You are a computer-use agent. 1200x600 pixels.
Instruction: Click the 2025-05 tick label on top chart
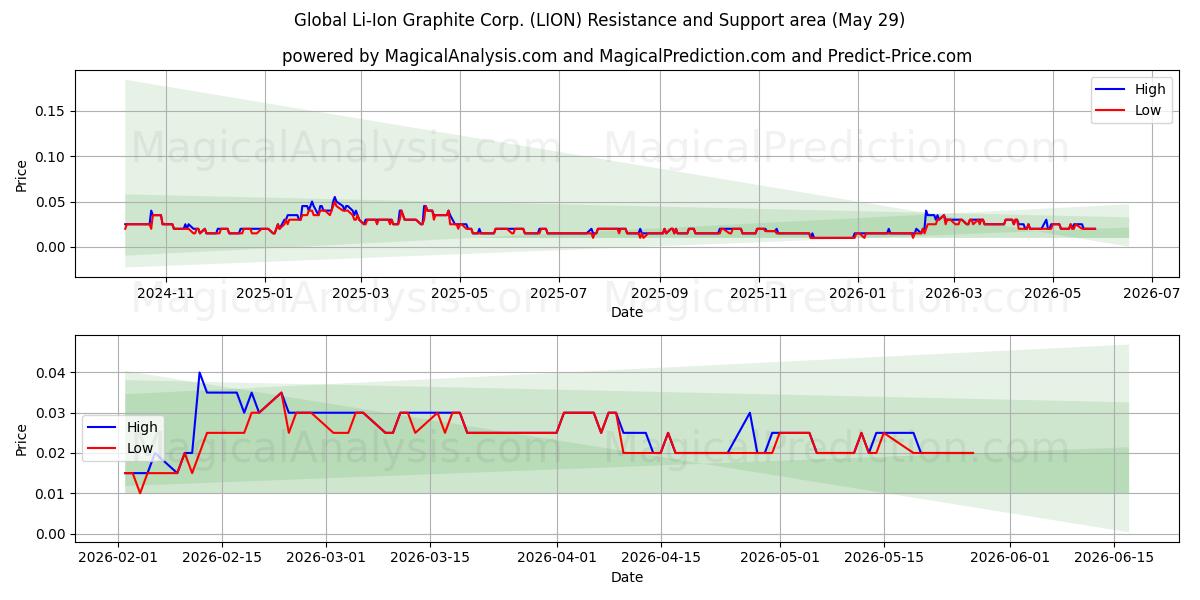[x=460, y=294]
